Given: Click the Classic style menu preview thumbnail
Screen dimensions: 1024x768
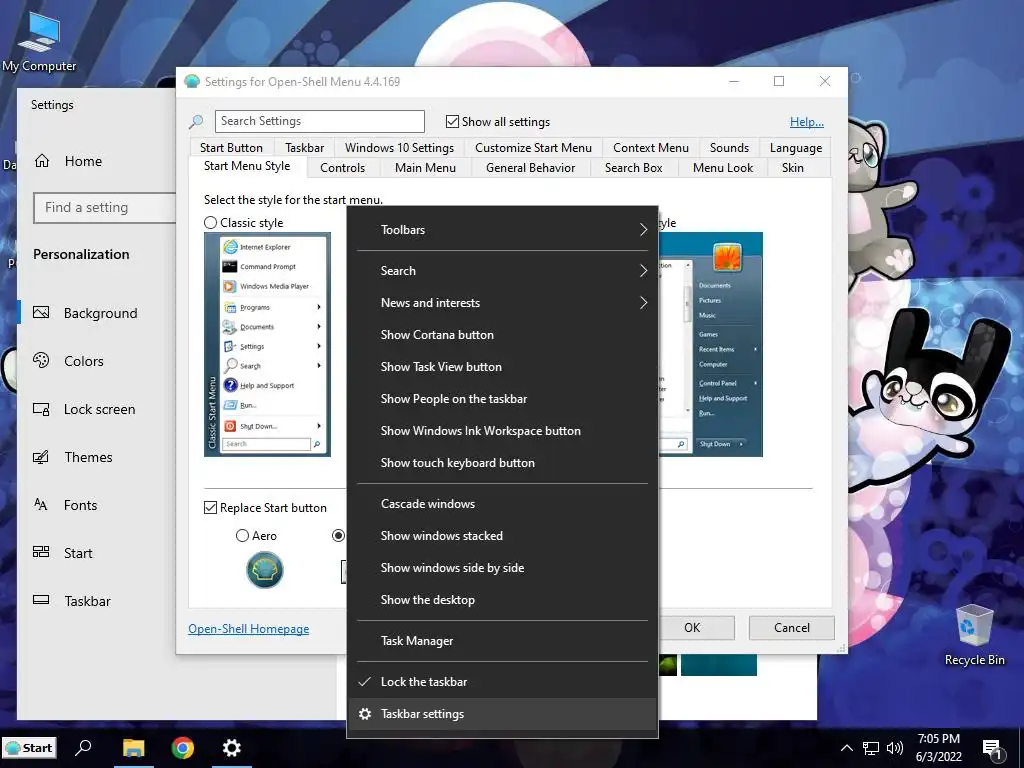Looking at the screenshot, I should click(267, 344).
